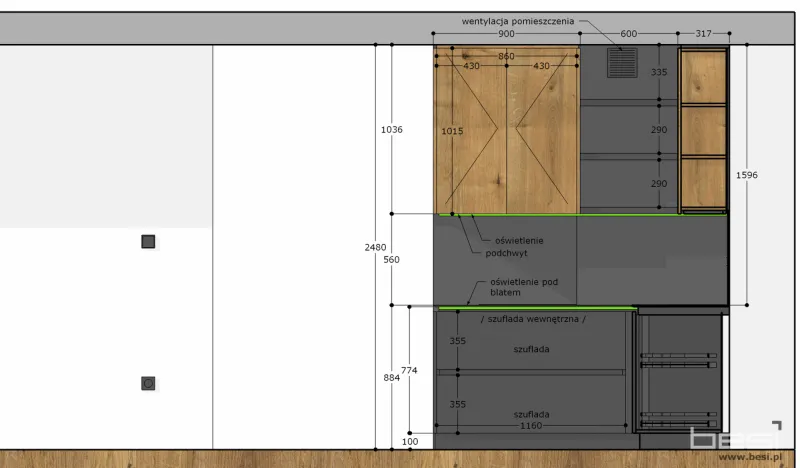Viewport: 800px width, 468px height.
Task: Click the 355 dimension of the lower drawer
Action: click(457, 404)
